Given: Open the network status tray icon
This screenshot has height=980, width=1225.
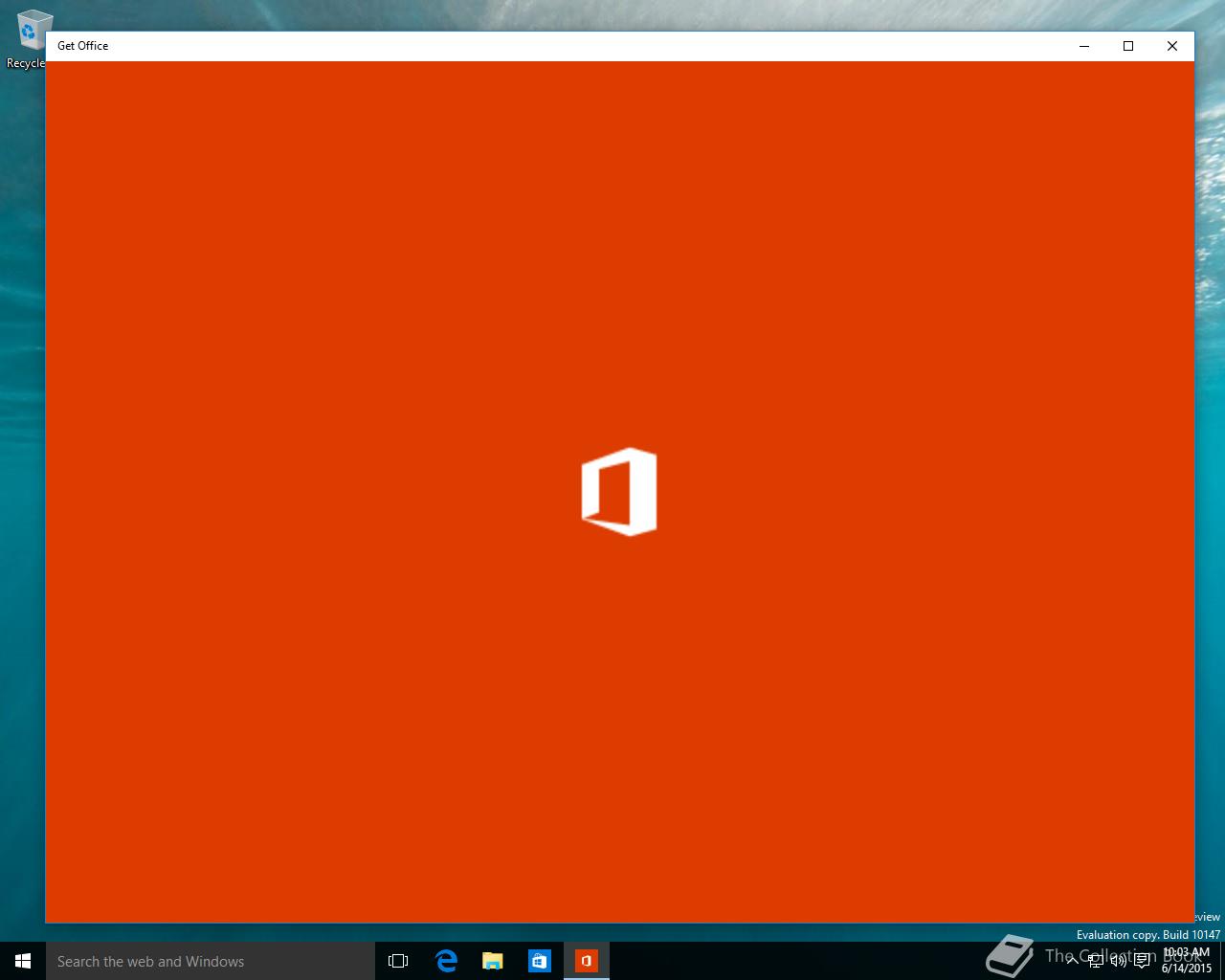Looking at the screenshot, I should pos(1096,961).
